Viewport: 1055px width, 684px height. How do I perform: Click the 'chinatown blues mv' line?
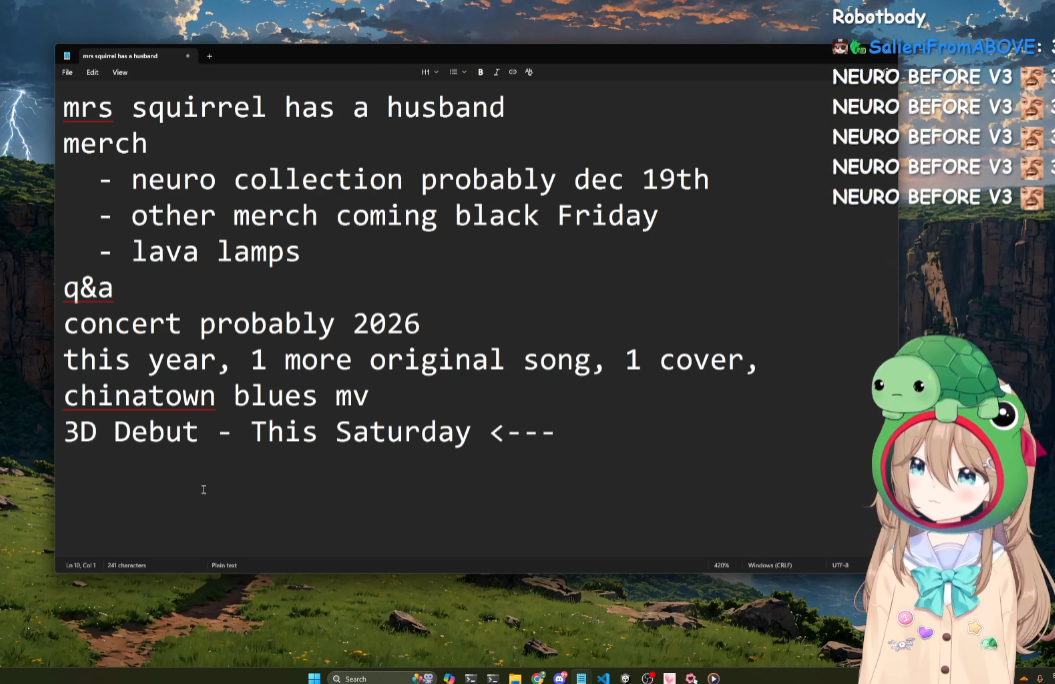coord(216,397)
